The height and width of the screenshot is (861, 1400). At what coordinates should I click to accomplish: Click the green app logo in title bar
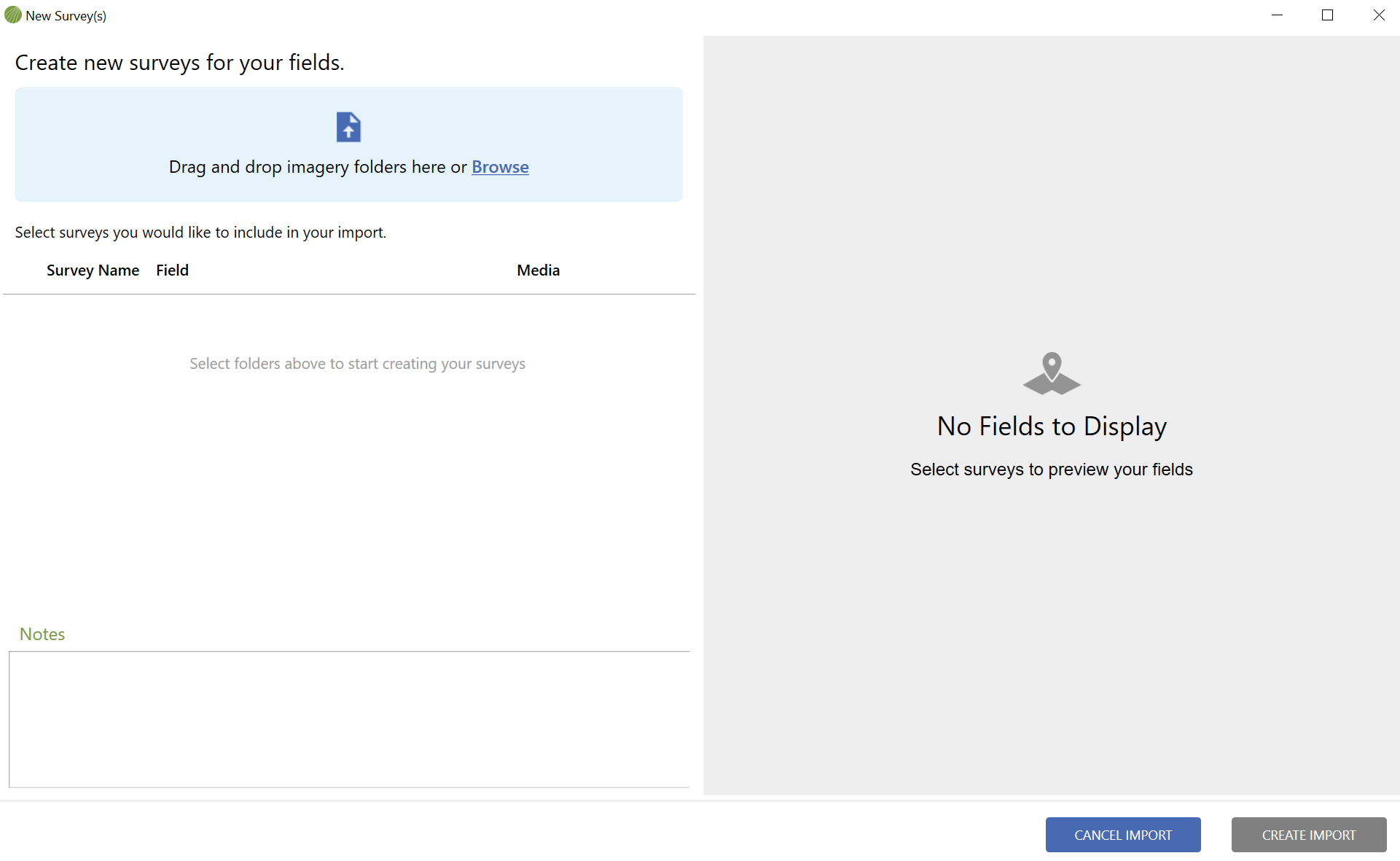coord(12,15)
